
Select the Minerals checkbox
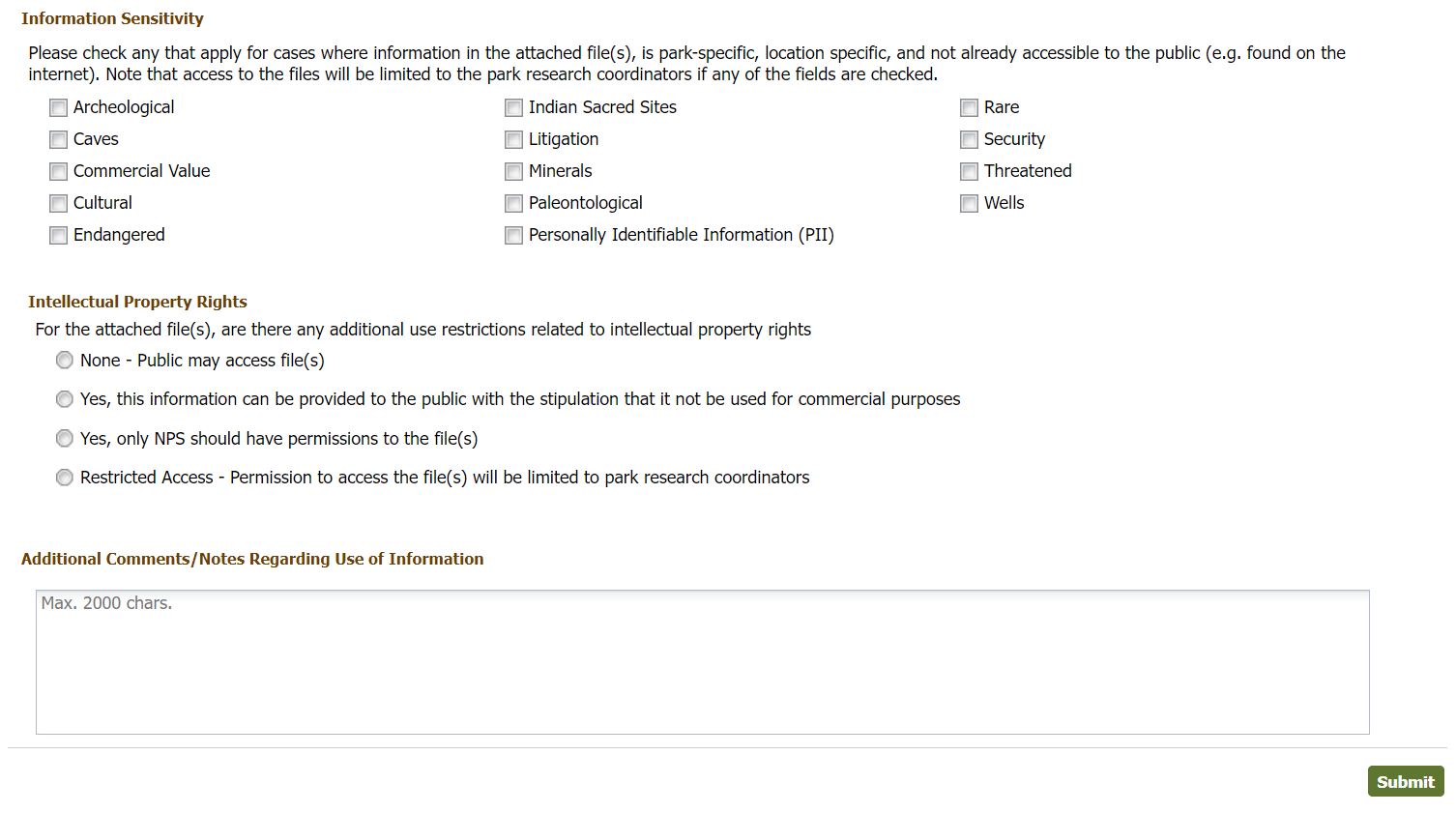coord(513,171)
